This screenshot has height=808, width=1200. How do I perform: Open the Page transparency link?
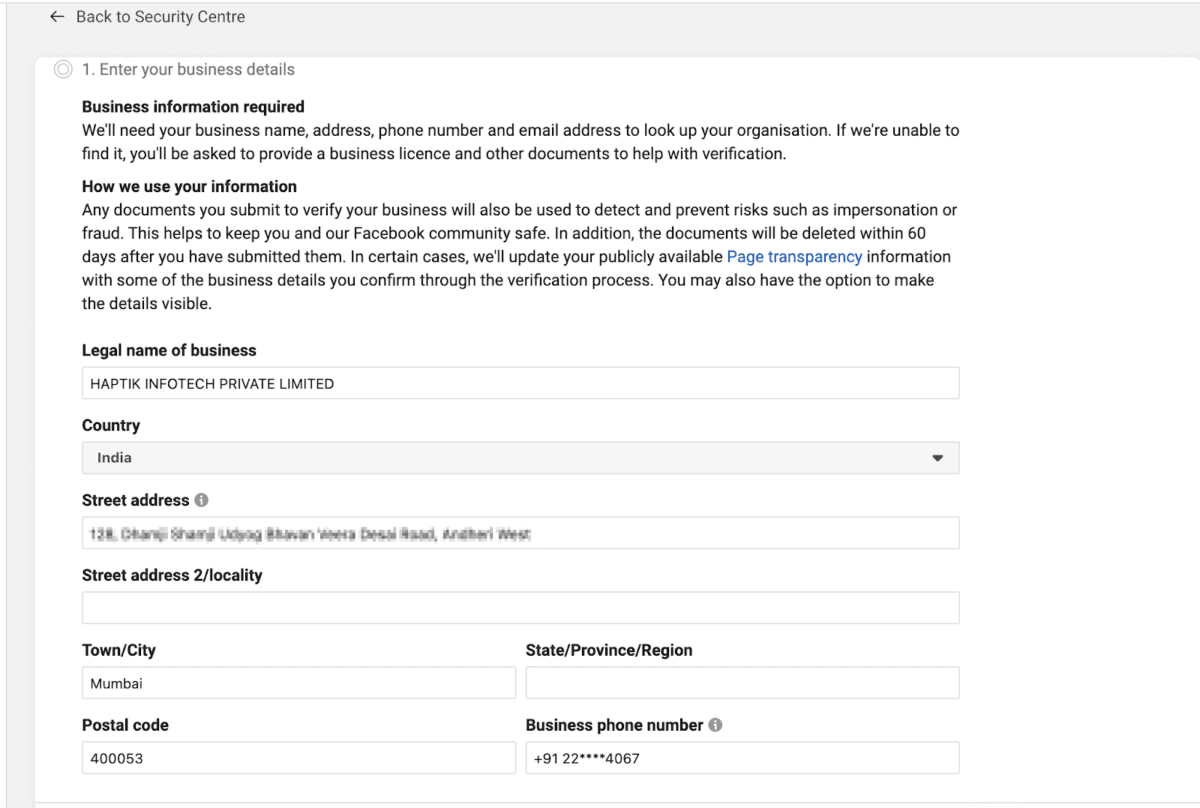click(x=794, y=256)
